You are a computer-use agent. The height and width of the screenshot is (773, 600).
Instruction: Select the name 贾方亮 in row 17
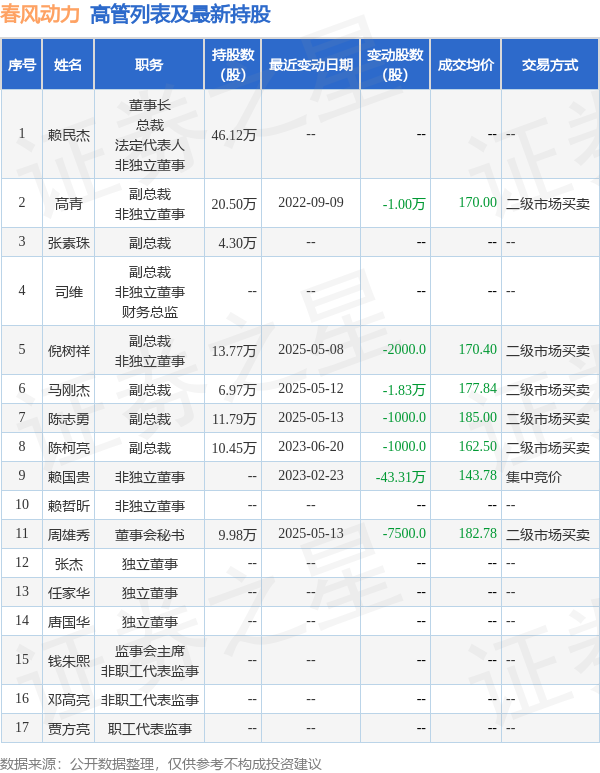69,729
